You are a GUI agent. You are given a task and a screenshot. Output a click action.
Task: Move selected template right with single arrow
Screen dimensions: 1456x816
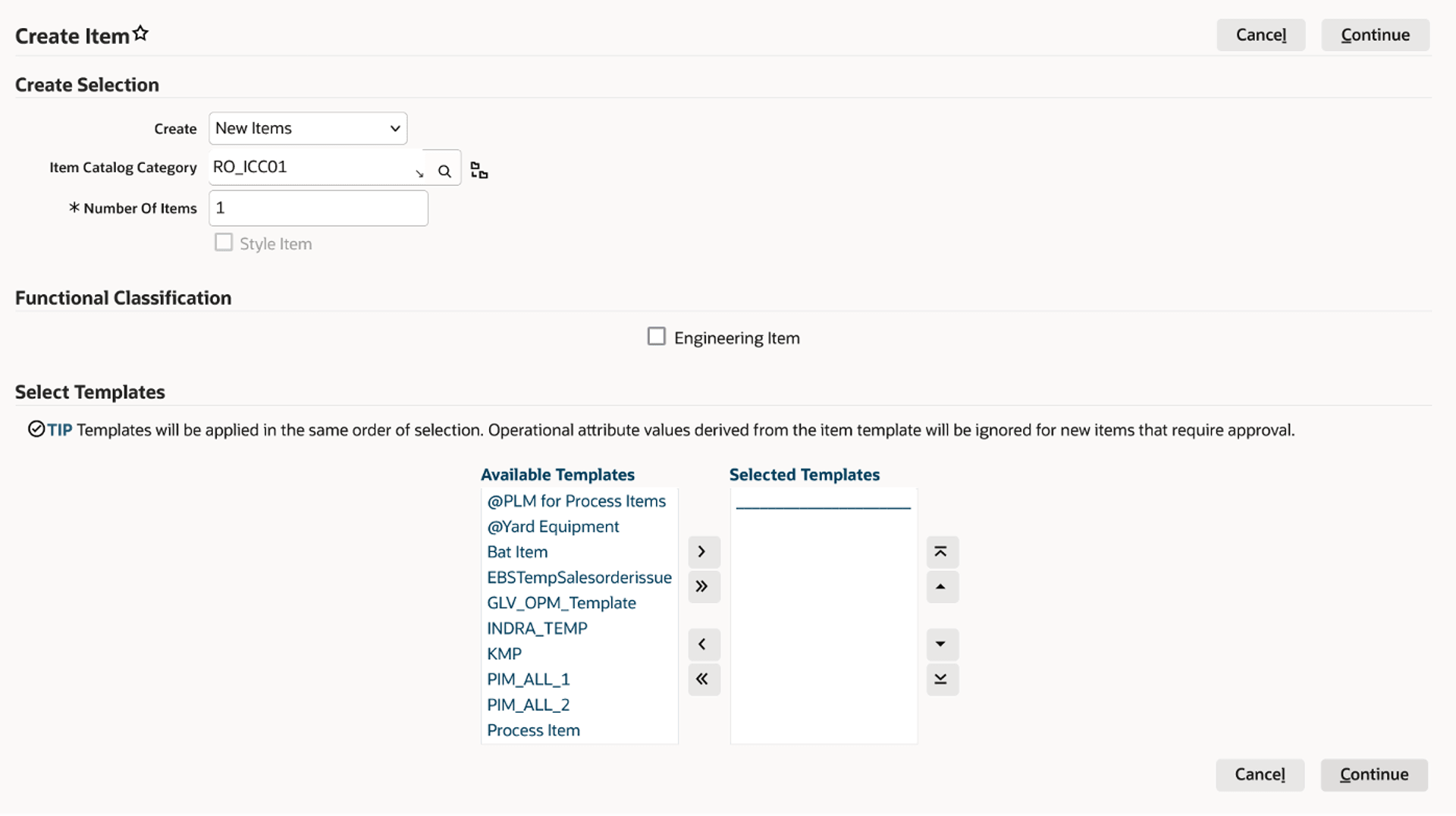pos(702,552)
